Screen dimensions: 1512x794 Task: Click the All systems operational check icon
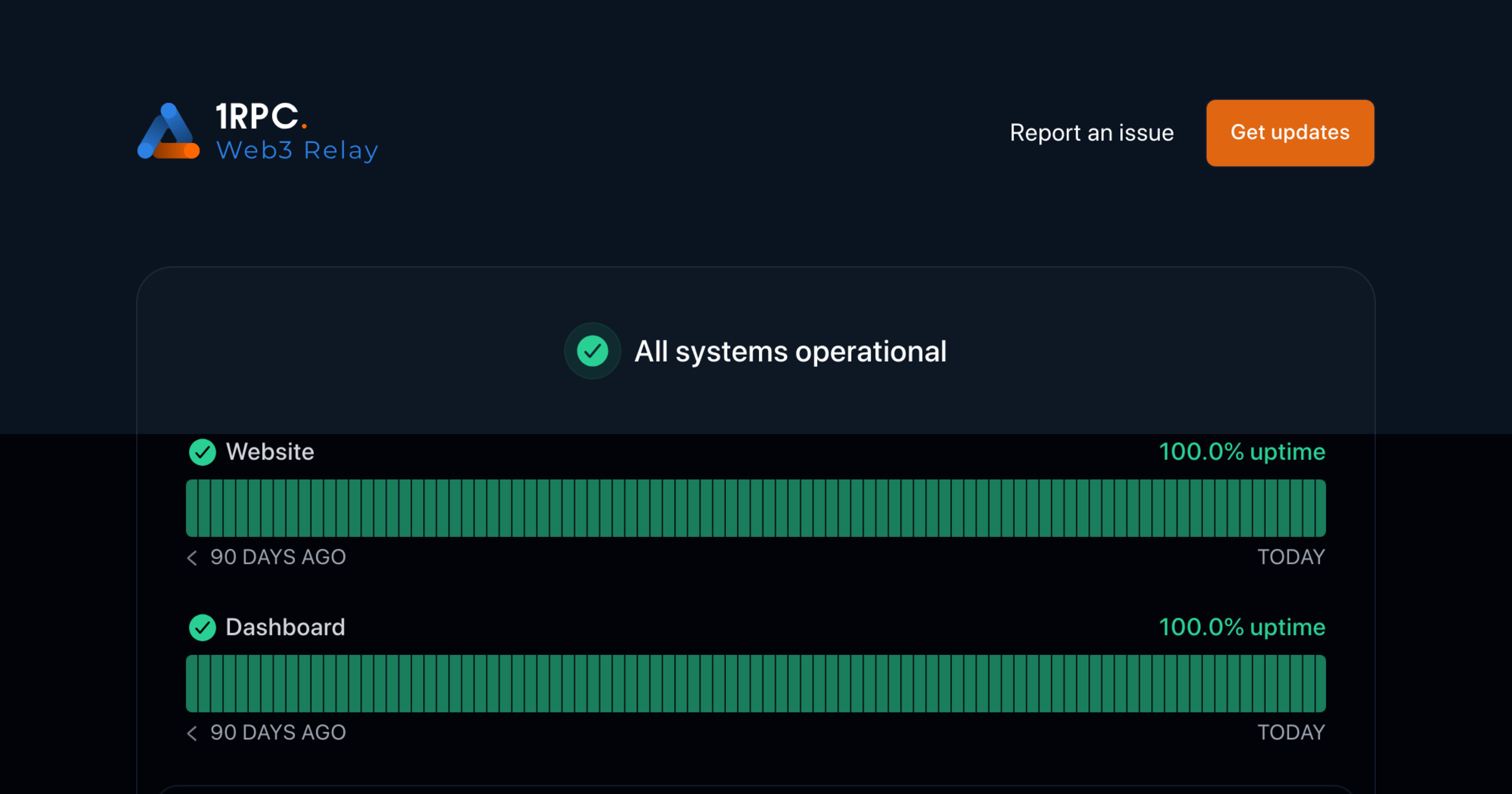tap(592, 351)
